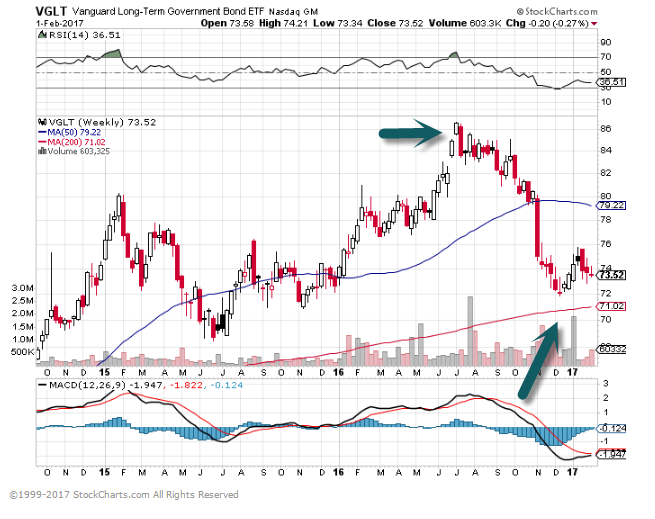
Task: Click the red MA(200) line marker in legend
Action: coord(42,142)
